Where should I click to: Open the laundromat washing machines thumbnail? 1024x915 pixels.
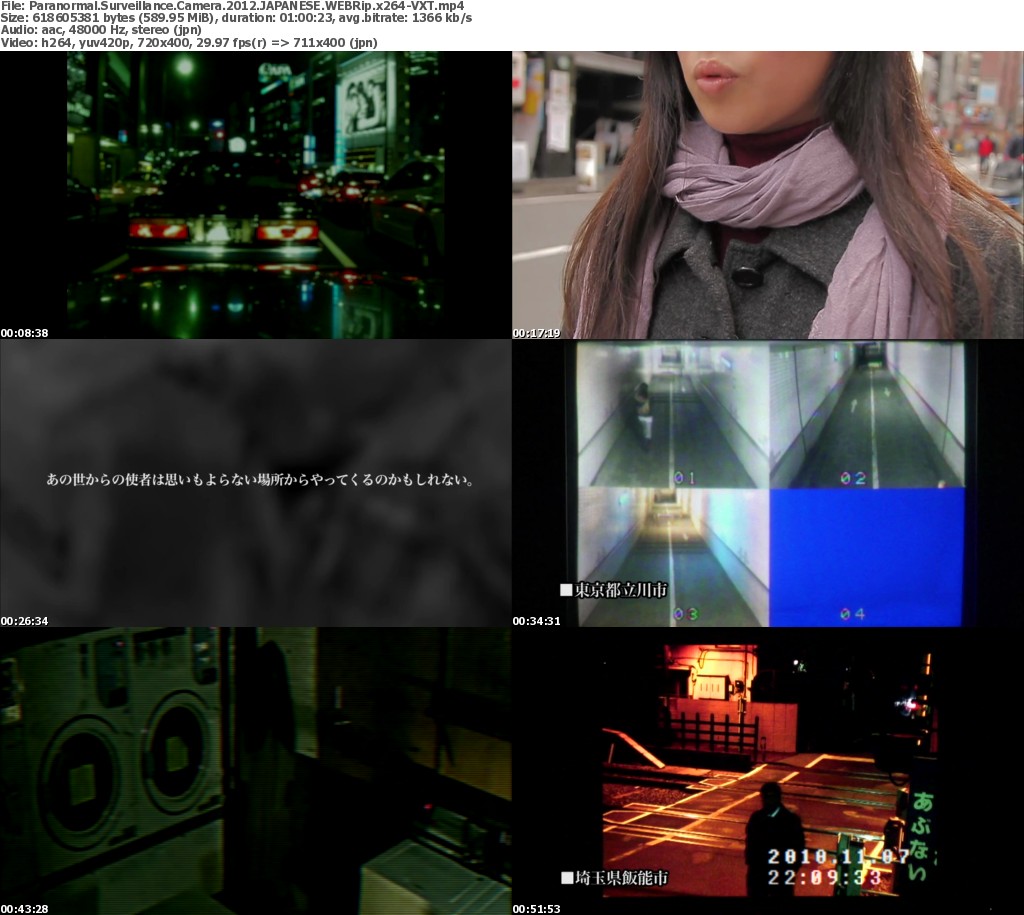click(x=255, y=770)
